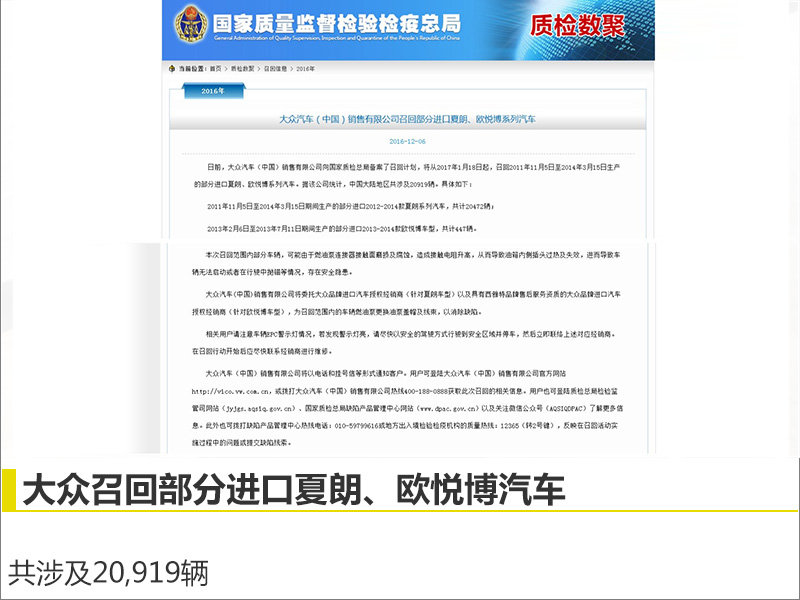Viewport: 800px width, 600px height.
Task: Click the red 质检数聚 banner text
Action: 577,26
